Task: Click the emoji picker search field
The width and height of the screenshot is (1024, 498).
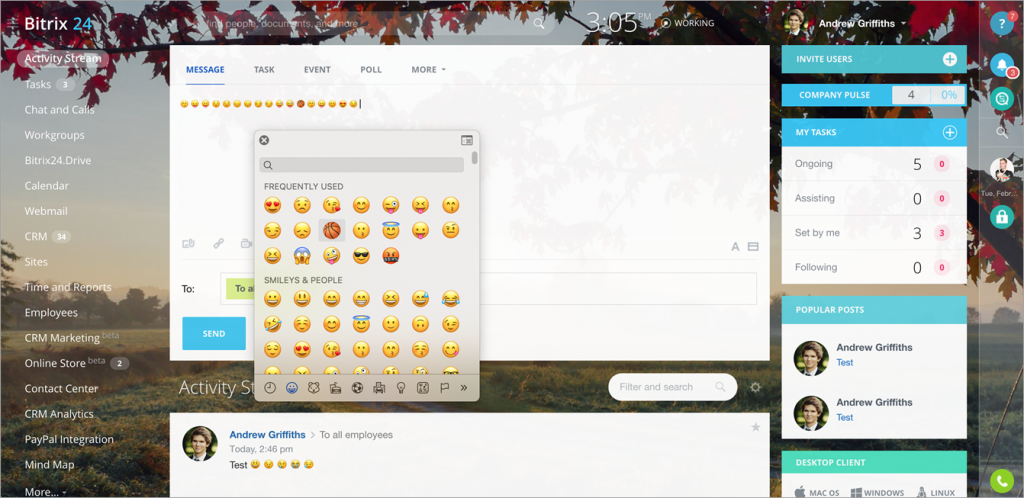Action: point(361,165)
